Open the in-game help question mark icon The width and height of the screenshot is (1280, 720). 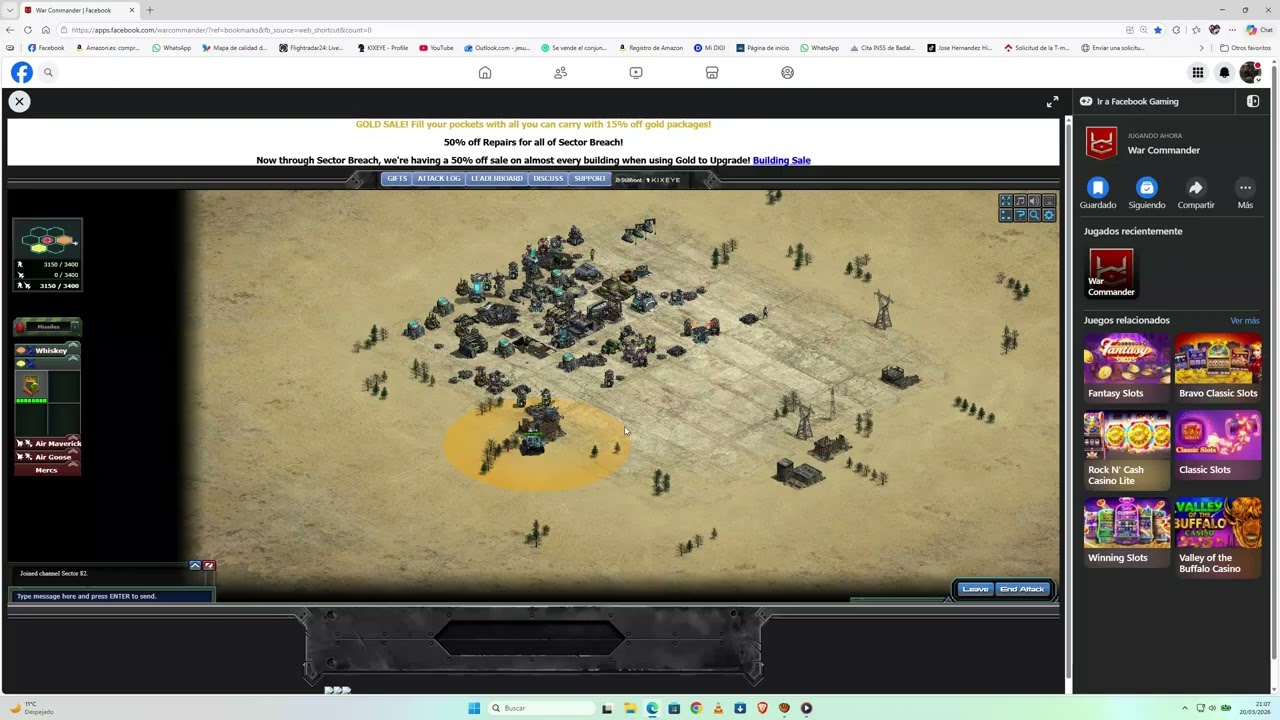pyautogui.click(x=1020, y=215)
